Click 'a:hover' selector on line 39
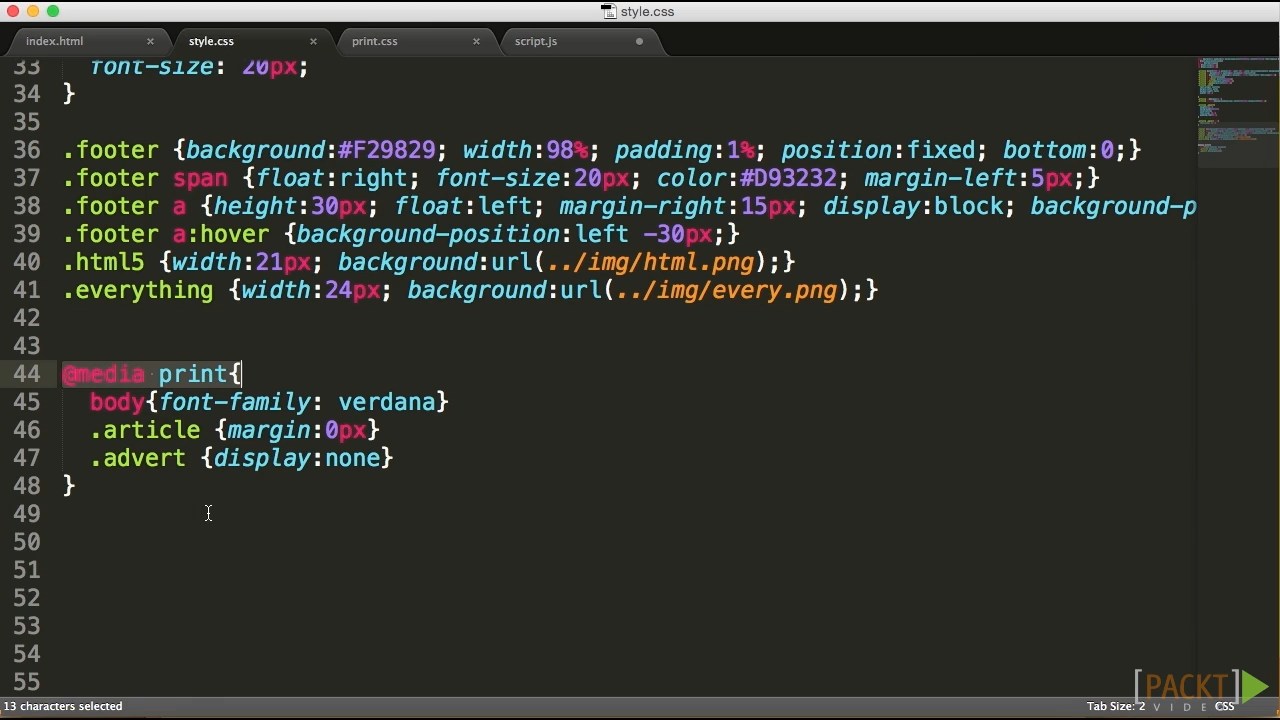Viewport: 1280px width, 720px height. click(221, 234)
